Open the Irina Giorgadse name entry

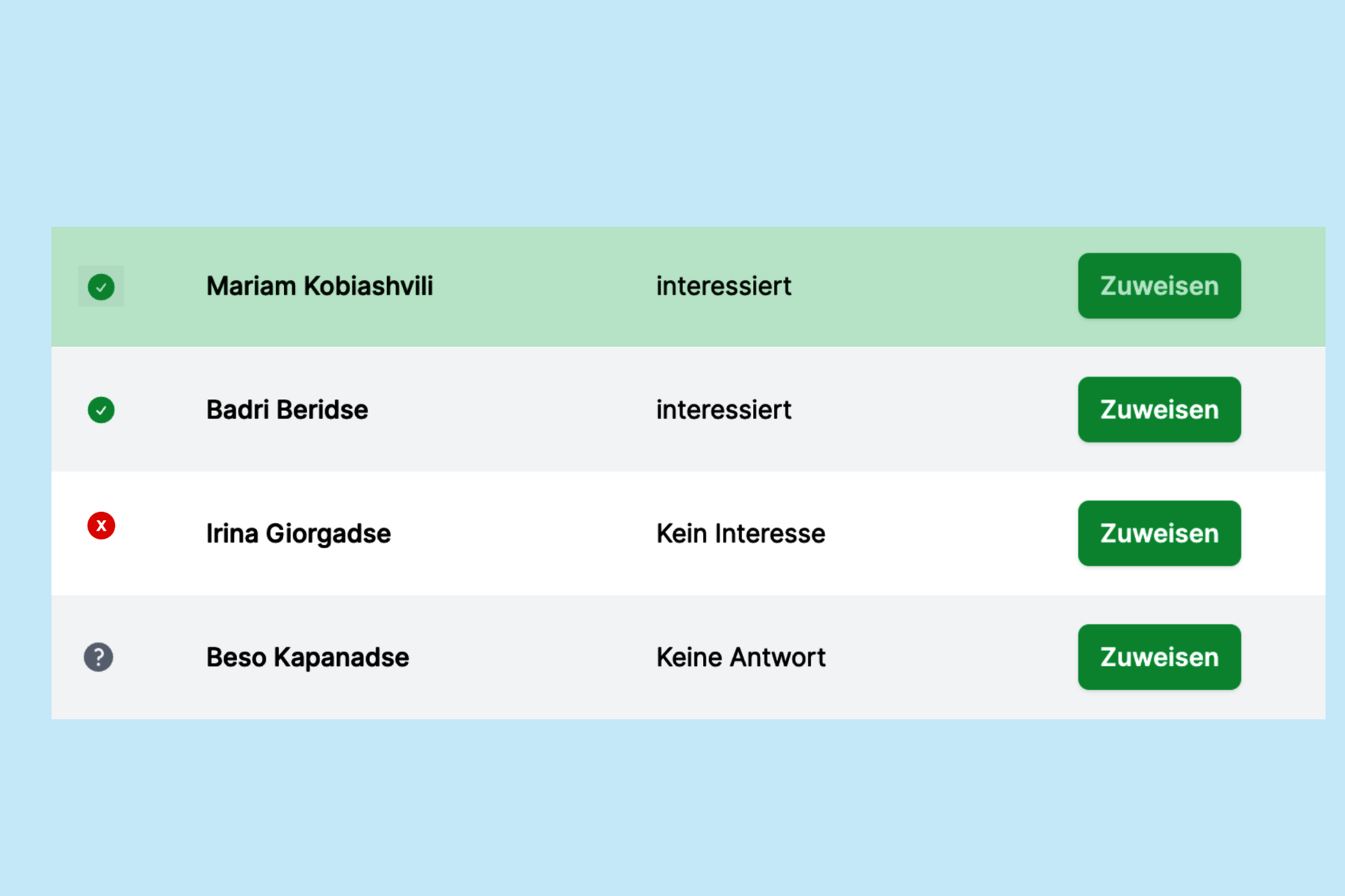point(298,534)
